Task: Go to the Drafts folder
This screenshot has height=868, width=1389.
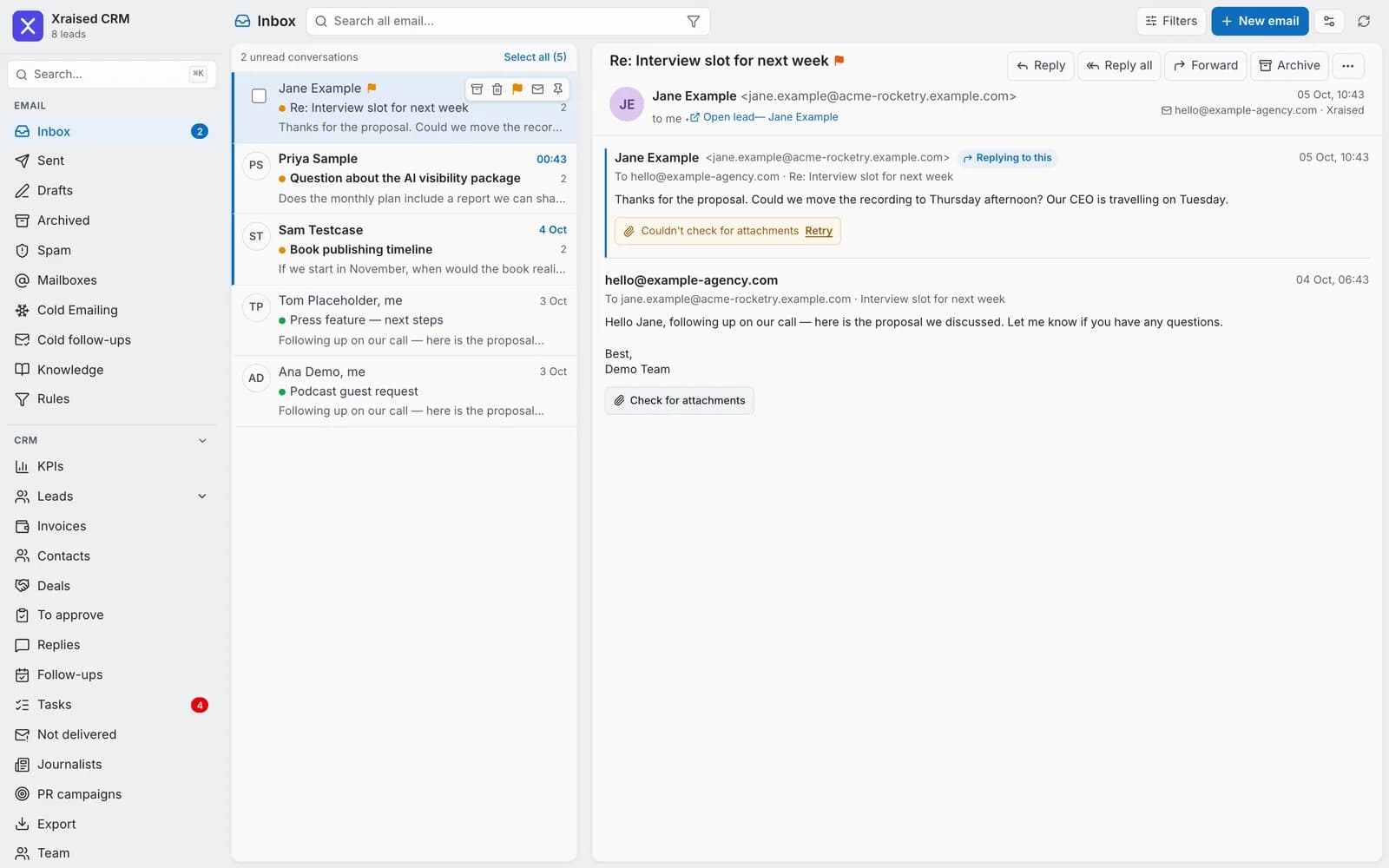Action: point(111,190)
